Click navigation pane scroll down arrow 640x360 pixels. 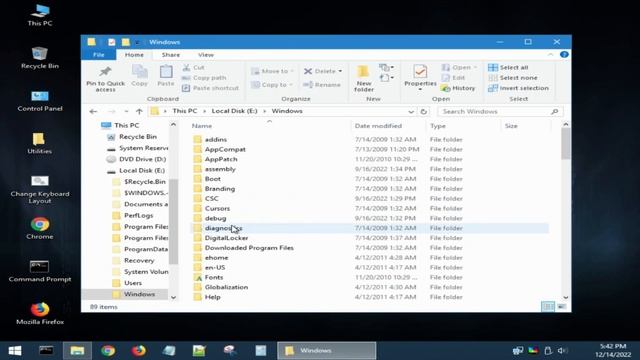173,298
